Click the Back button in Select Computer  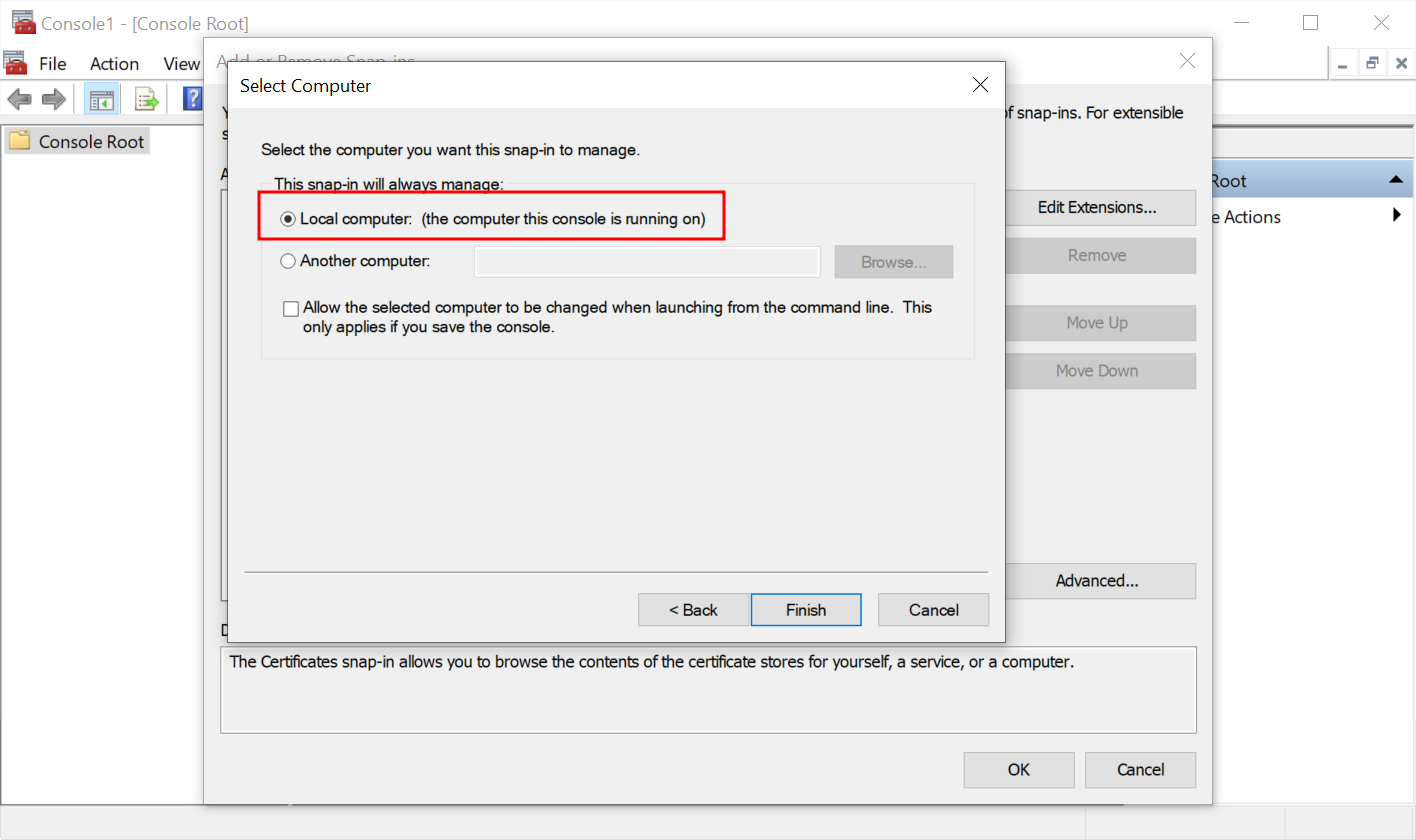pyautogui.click(x=693, y=610)
